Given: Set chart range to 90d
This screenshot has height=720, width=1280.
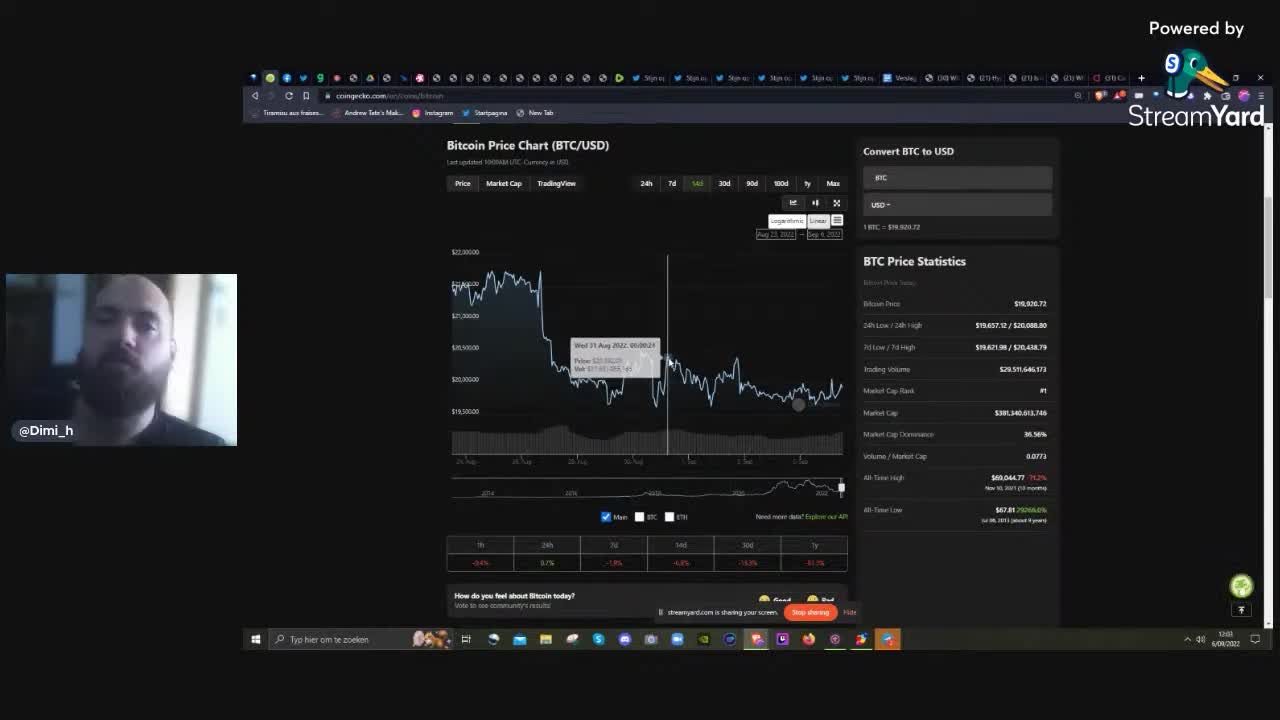Looking at the screenshot, I should click(752, 184).
